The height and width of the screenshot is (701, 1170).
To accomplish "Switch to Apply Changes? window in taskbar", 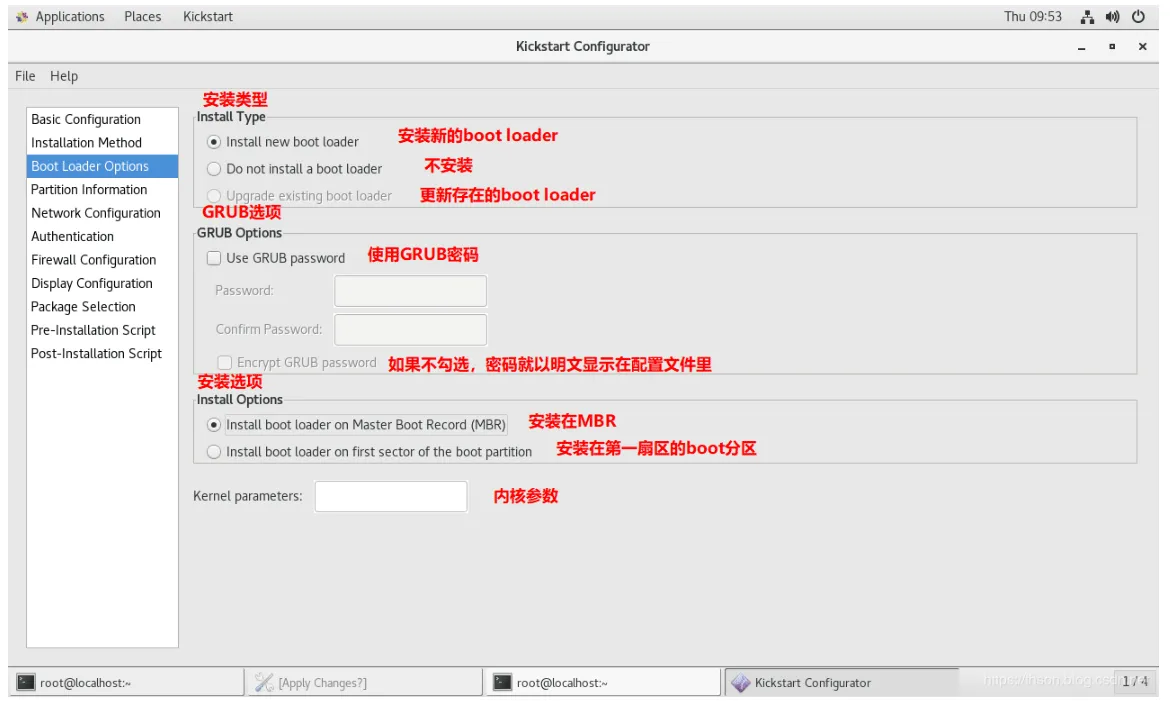I will click(x=365, y=682).
